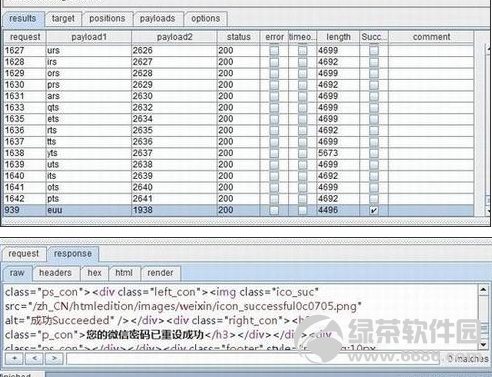Sort by the error column header
The image size is (492, 377).
[x=274, y=37]
